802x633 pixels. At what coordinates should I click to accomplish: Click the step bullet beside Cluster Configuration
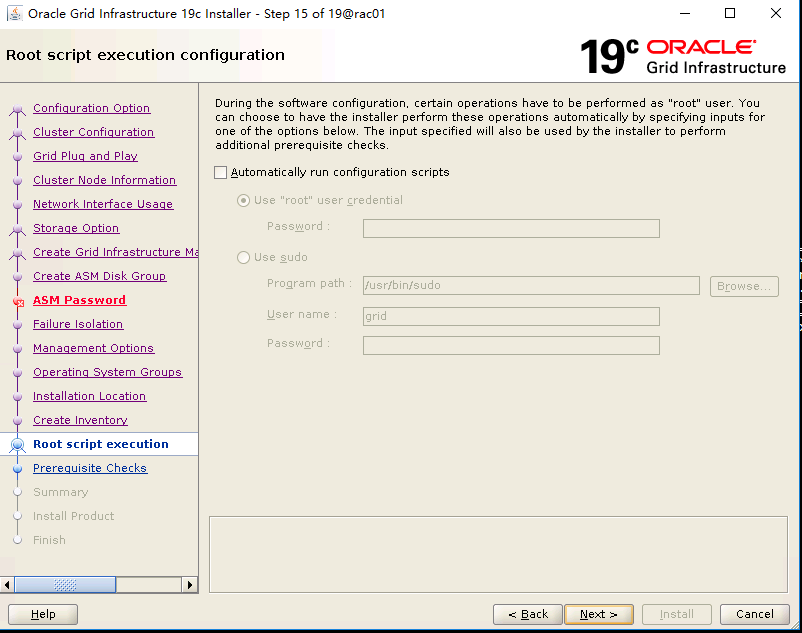pos(17,133)
